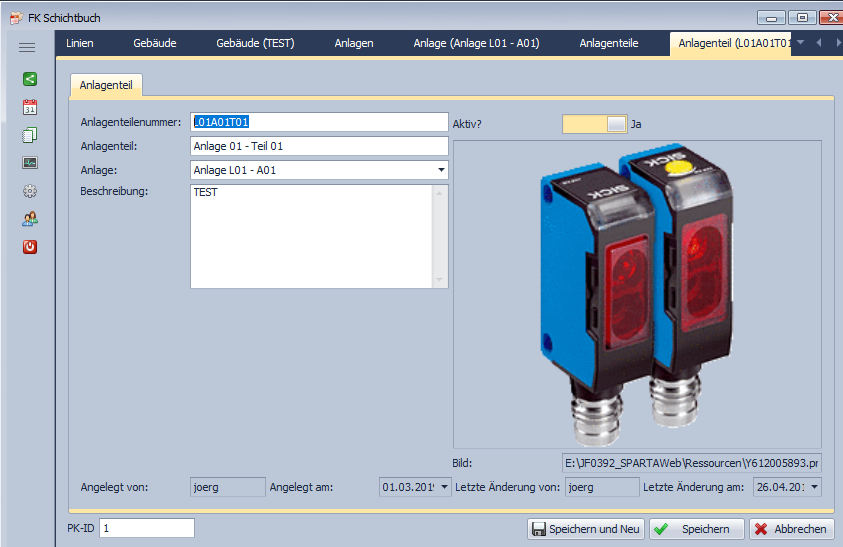Click the green share icon in sidebar

pos(30,79)
